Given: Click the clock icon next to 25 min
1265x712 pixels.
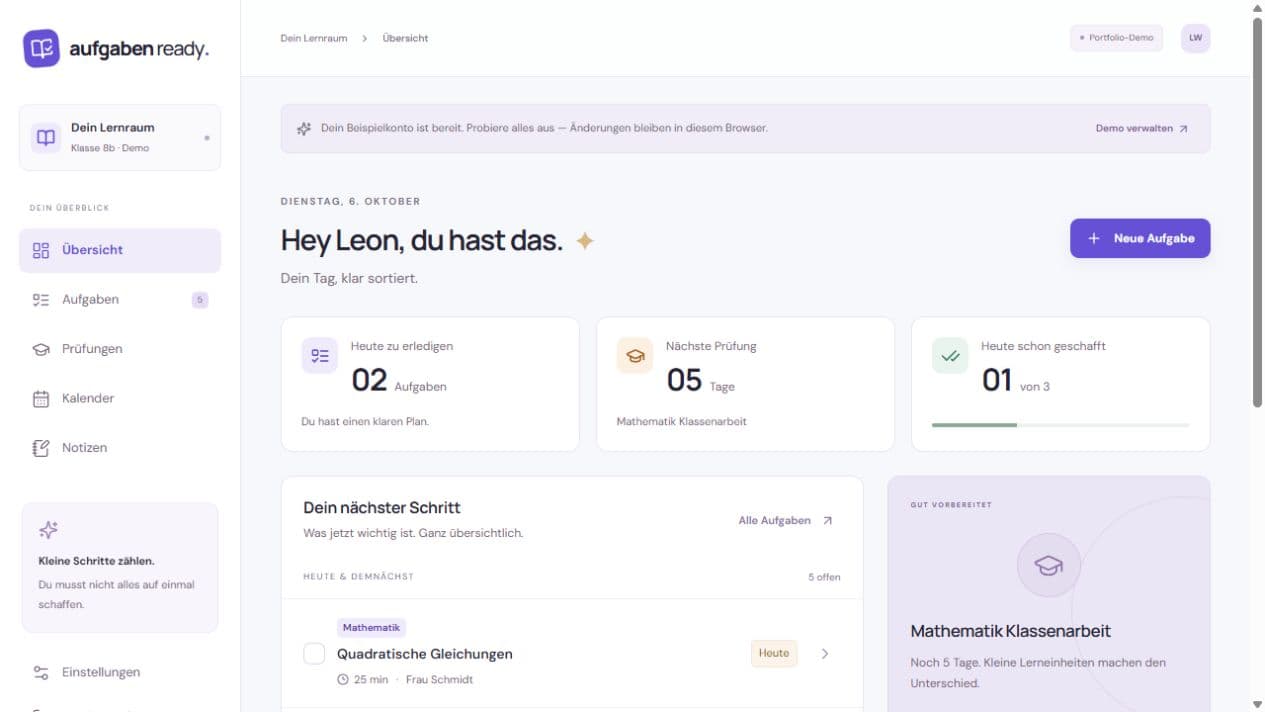Looking at the screenshot, I should click(x=343, y=680).
